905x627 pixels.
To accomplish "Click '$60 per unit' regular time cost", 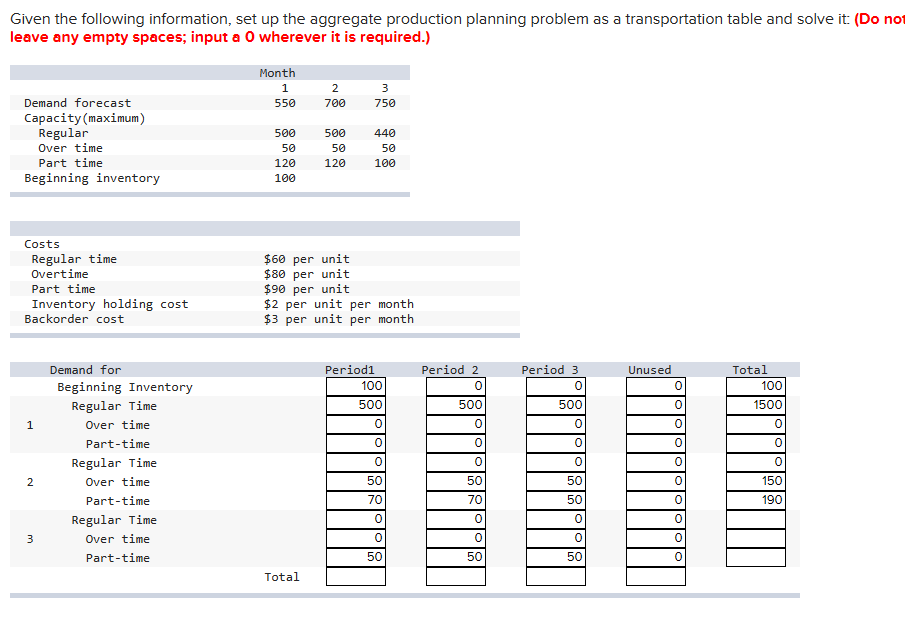I will [306, 259].
